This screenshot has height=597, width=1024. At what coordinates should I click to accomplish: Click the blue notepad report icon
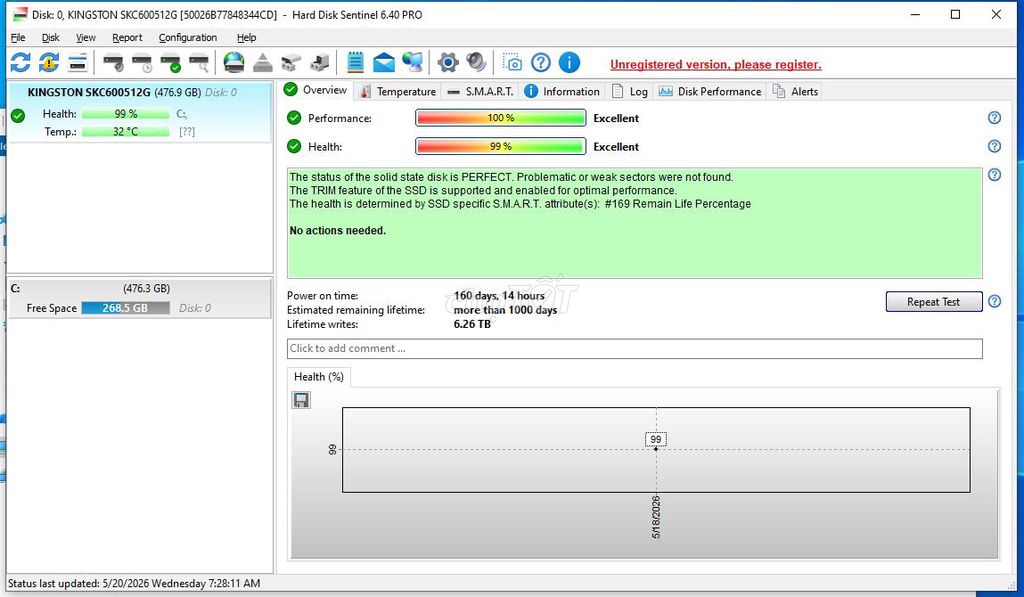click(355, 63)
